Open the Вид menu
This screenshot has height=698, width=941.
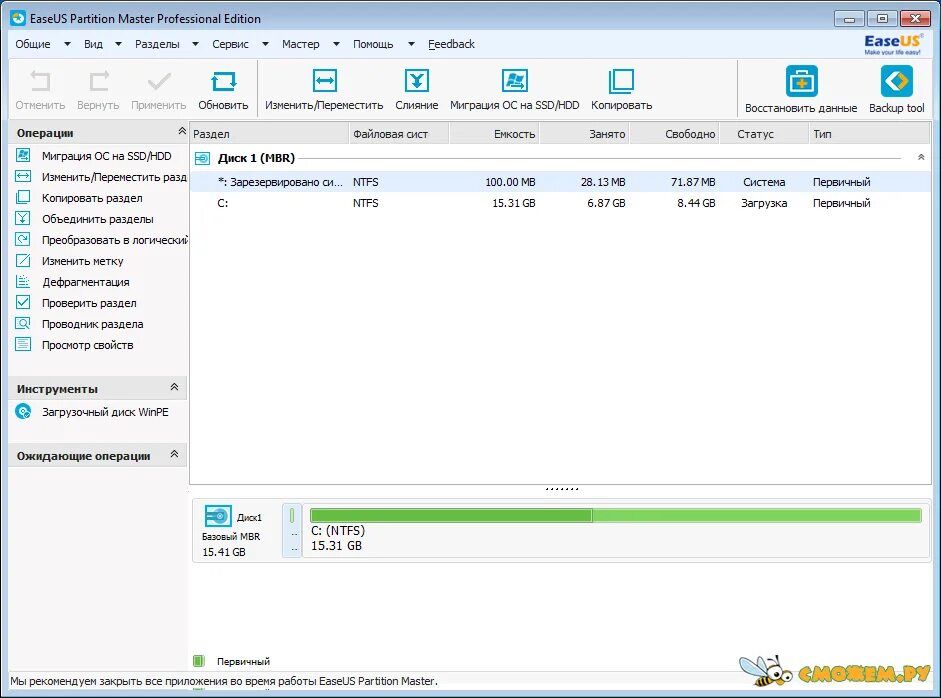93,44
